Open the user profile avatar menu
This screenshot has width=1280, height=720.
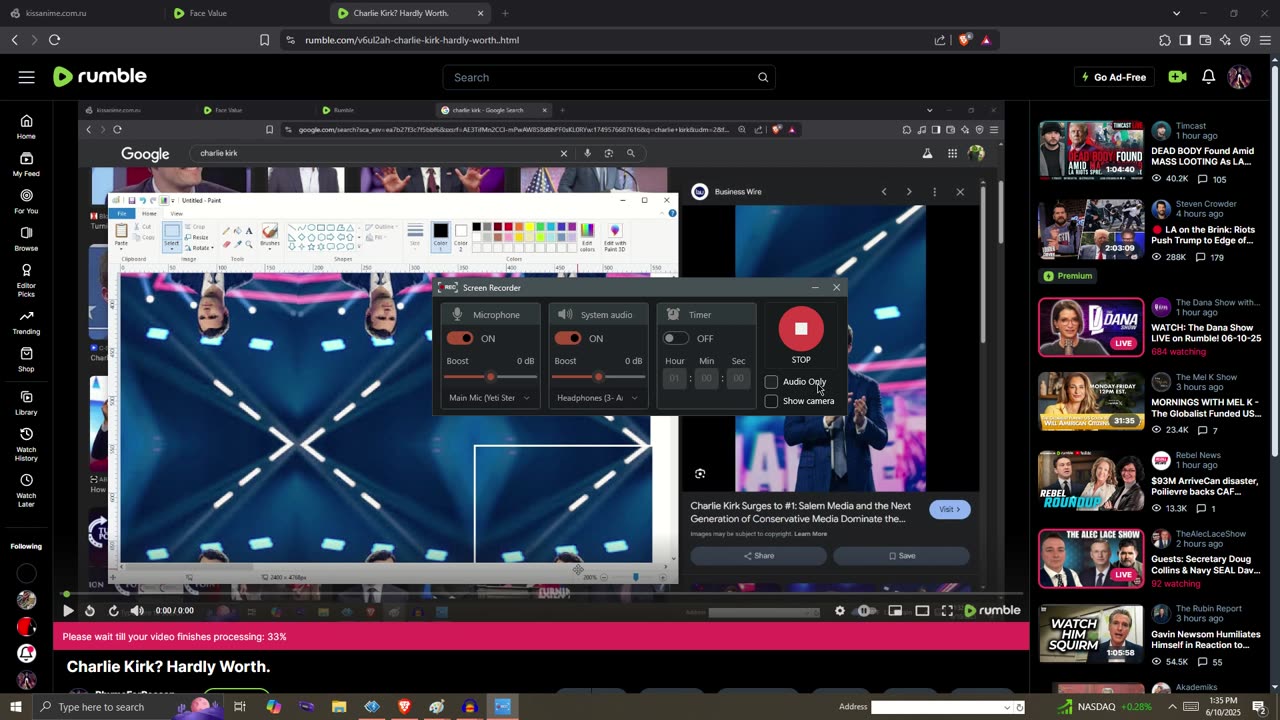[x=1239, y=77]
